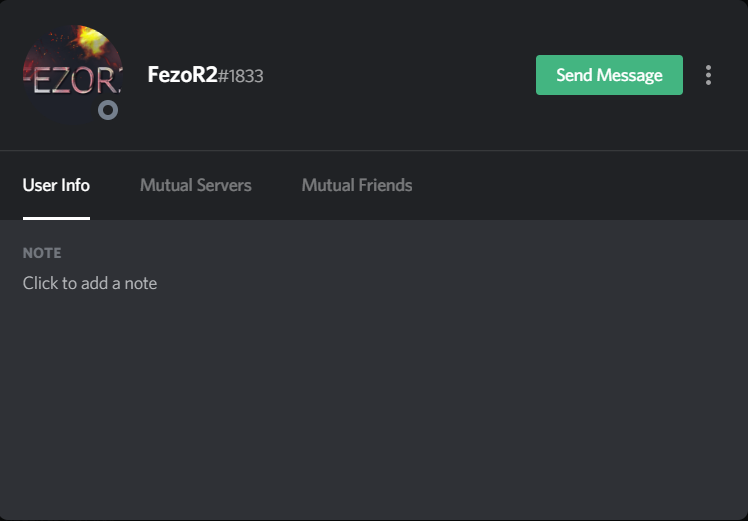Click the status badge on the avatar corner

[x=108, y=110]
